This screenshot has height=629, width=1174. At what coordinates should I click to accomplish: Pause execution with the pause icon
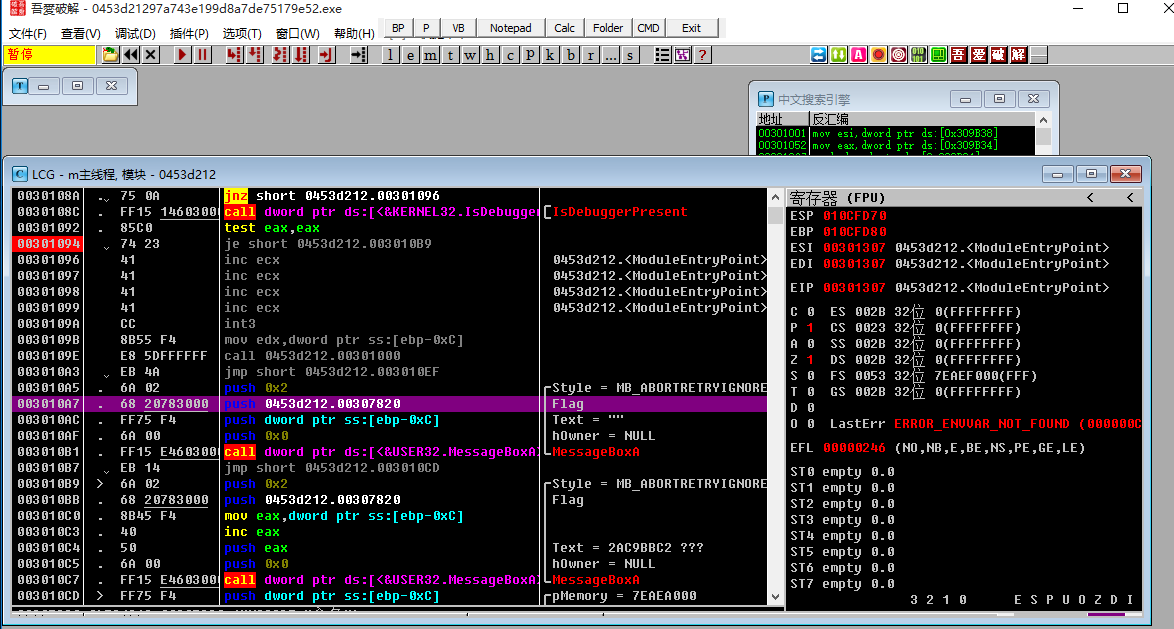point(203,55)
